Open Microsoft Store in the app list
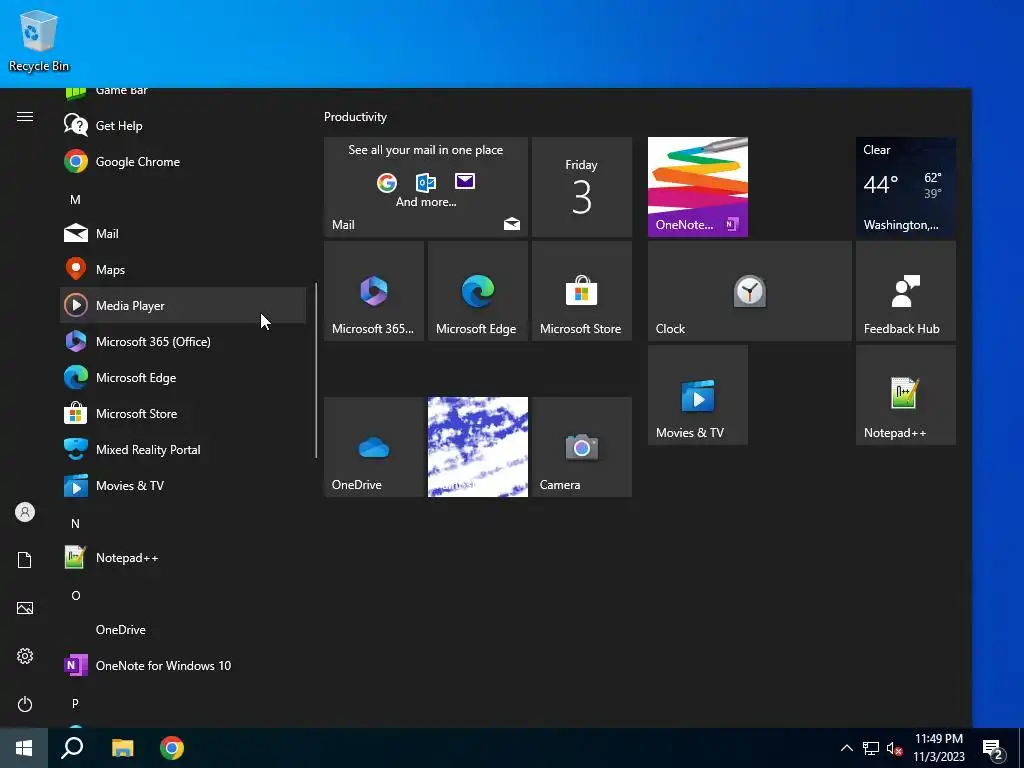Screen dimensions: 1024x768 [183, 413]
